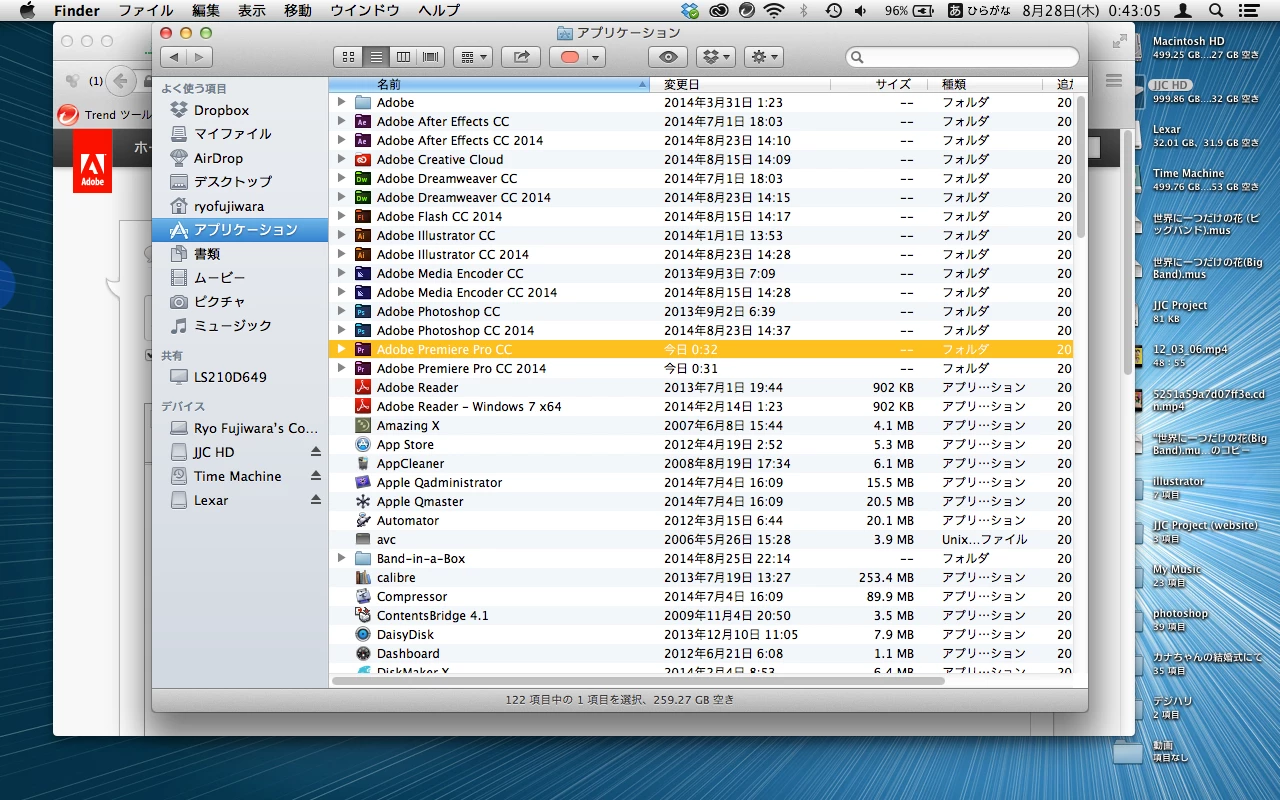The width and height of the screenshot is (1280, 800).
Task: Click the horizontal scrollbar in the file list
Action: 637,681
